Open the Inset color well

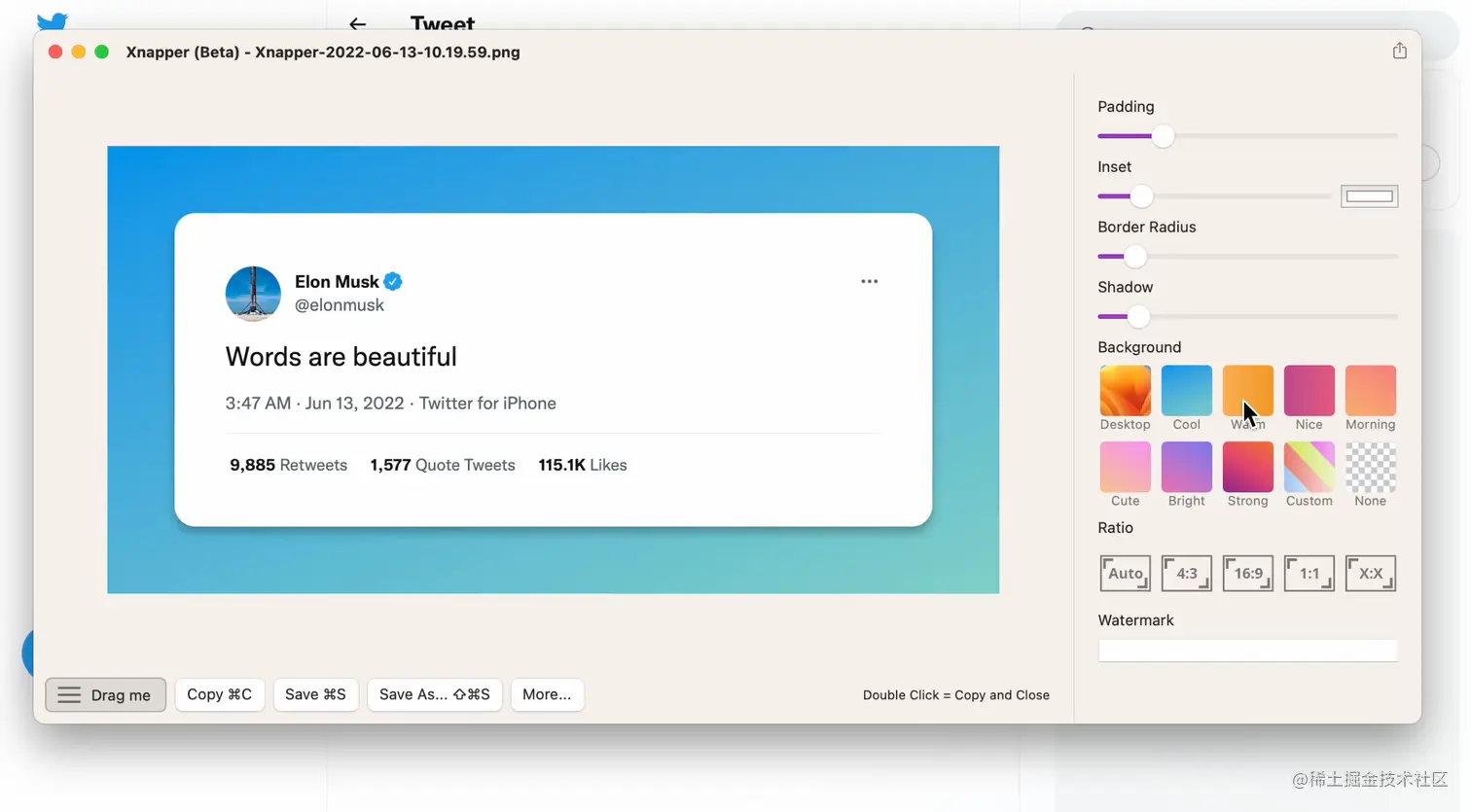[1369, 196]
